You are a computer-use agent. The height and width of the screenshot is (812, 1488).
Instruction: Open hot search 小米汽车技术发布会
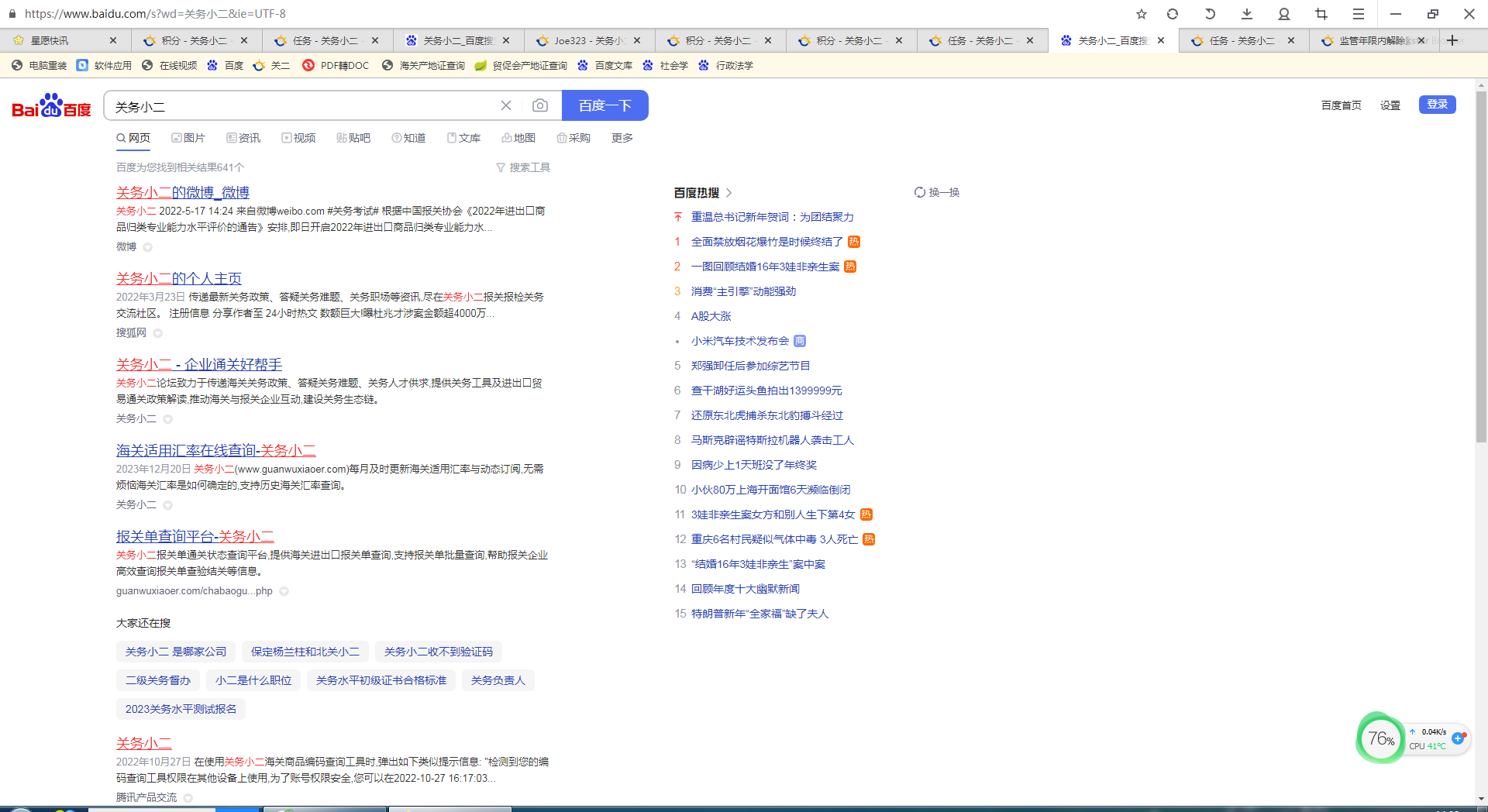[740, 341]
